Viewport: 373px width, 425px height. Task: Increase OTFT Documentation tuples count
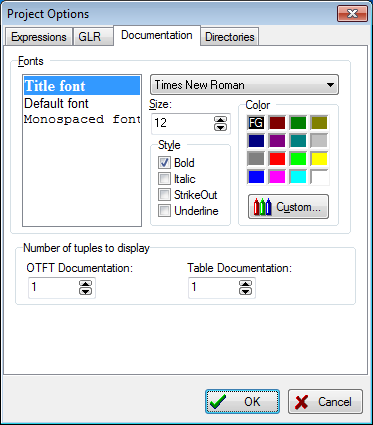pos(86,284)
